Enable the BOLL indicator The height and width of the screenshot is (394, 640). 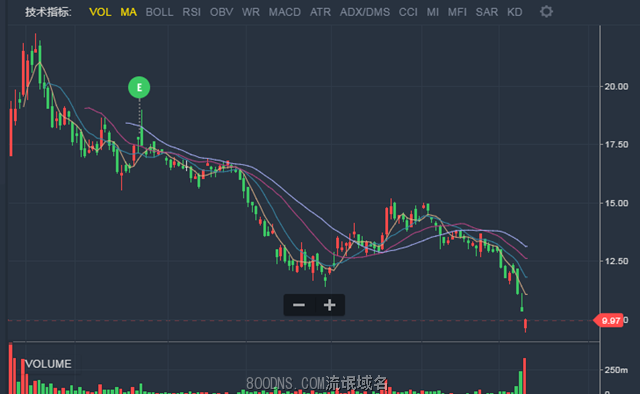[159, 12]
